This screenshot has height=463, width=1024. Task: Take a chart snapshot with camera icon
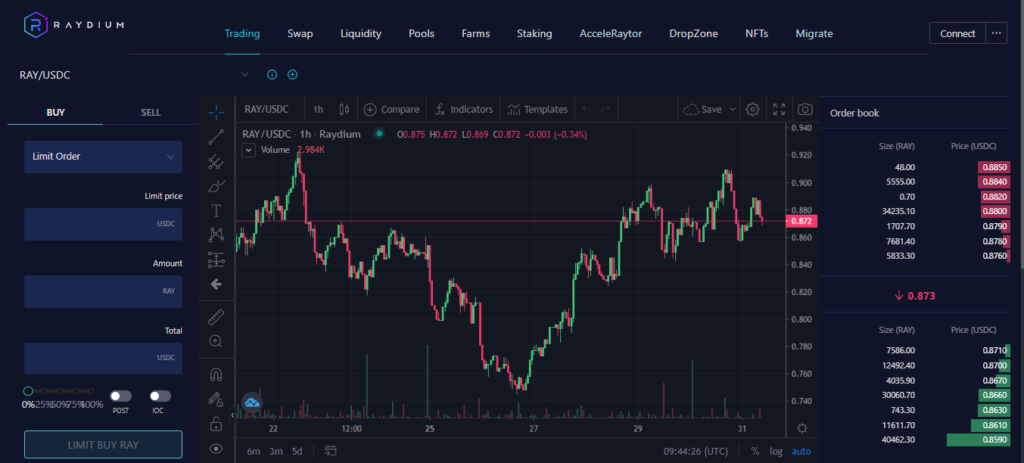pyautogui.click(x=805, y=109)
